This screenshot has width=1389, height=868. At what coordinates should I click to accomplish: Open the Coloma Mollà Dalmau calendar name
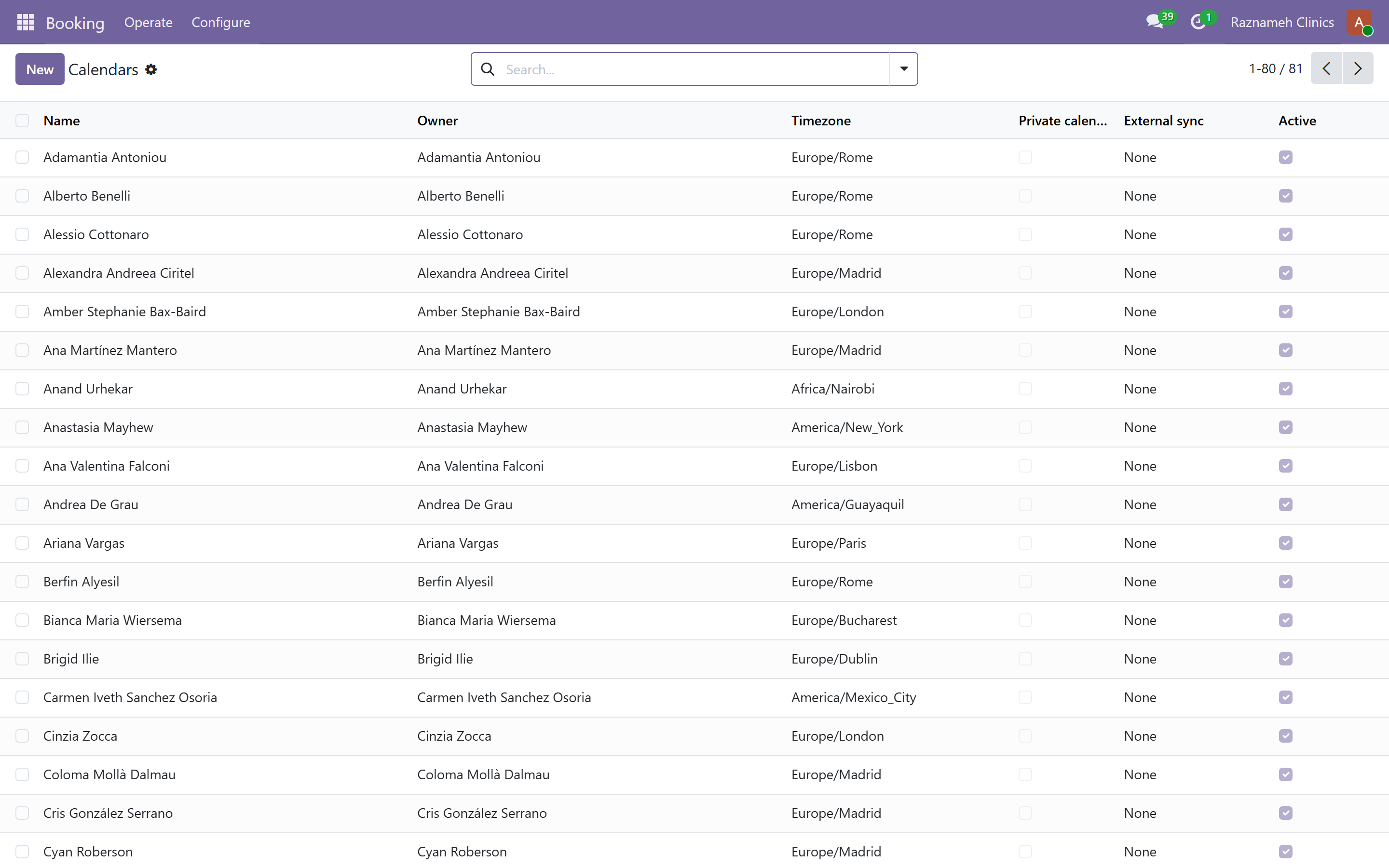coord(109,774)
